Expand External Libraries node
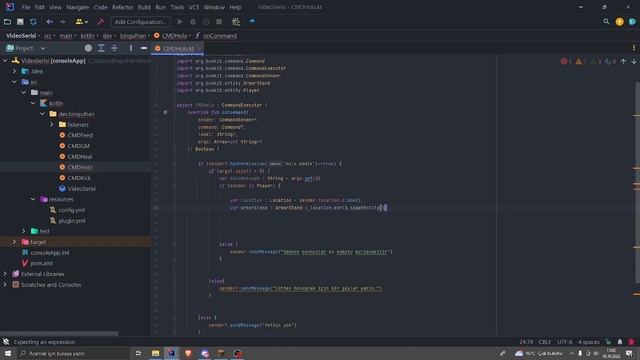This screenshot has width=640, height=360. (5, 274)
